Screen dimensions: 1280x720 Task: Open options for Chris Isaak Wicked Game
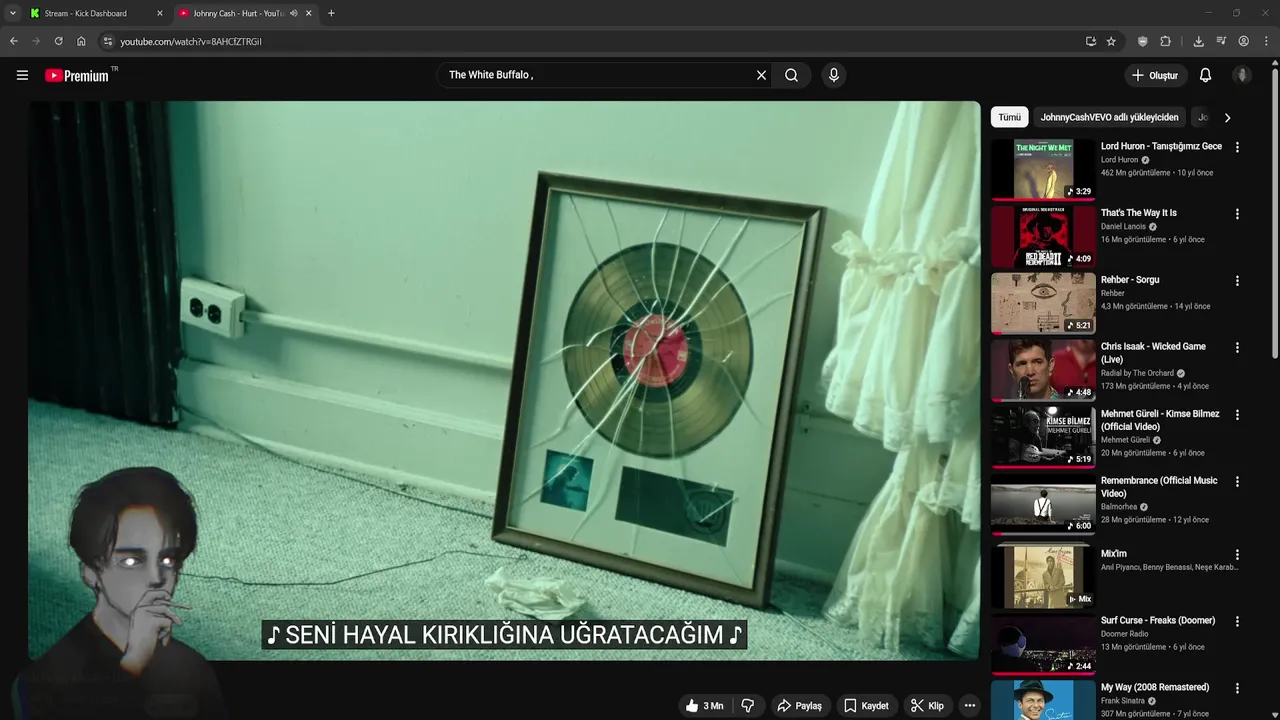(1237, 348)
